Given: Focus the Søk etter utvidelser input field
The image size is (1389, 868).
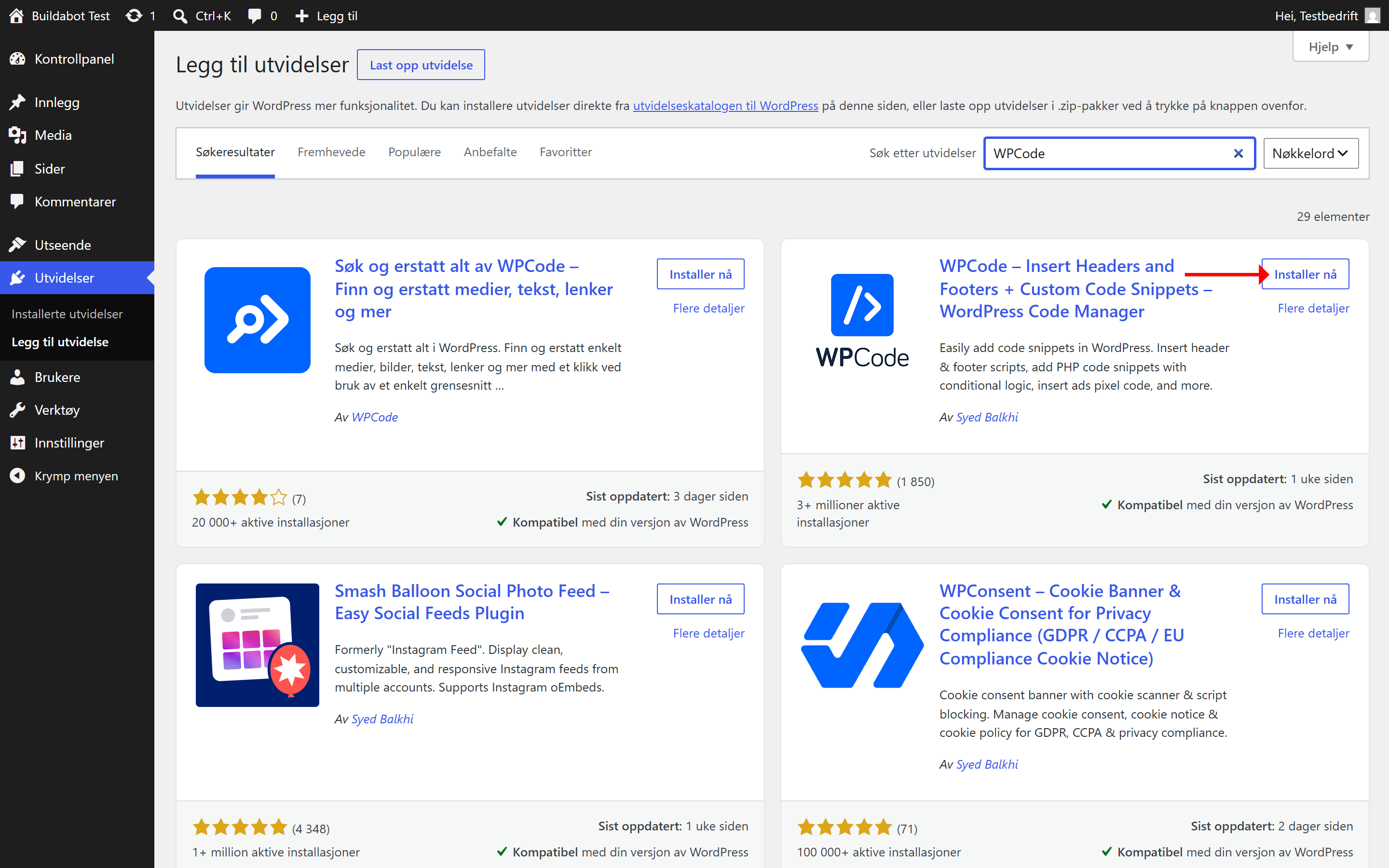Looking at the screenshot, I should pos(1111,153).
